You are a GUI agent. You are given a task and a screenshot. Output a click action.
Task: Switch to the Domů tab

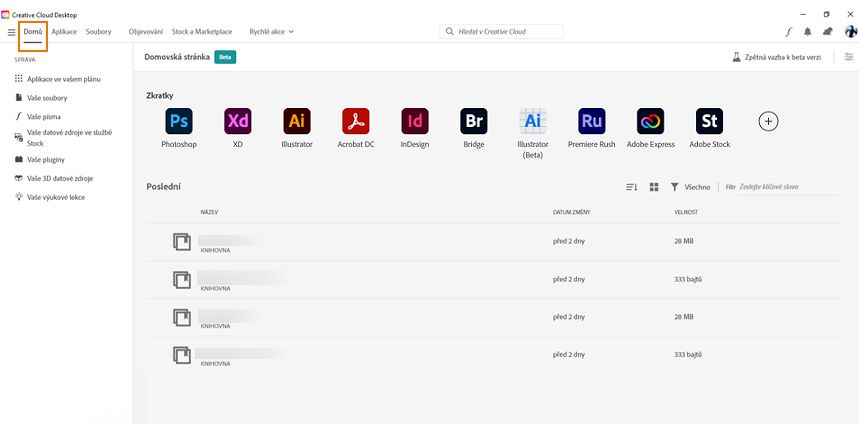pos(33,32)
